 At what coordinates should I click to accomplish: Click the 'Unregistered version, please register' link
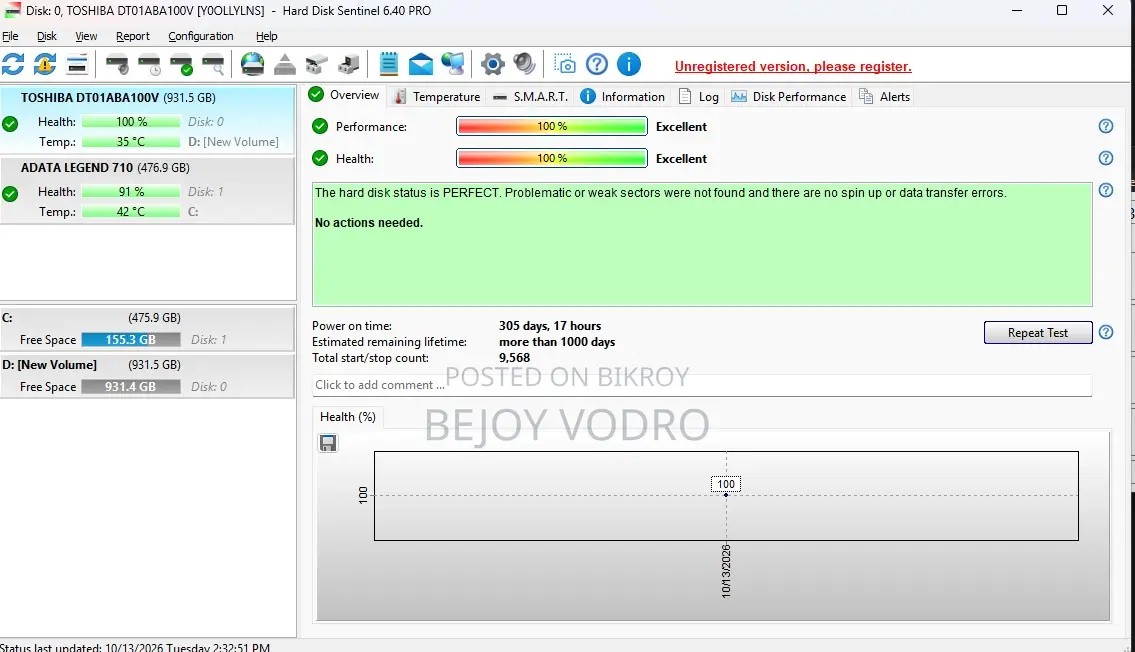coord(793,67)
